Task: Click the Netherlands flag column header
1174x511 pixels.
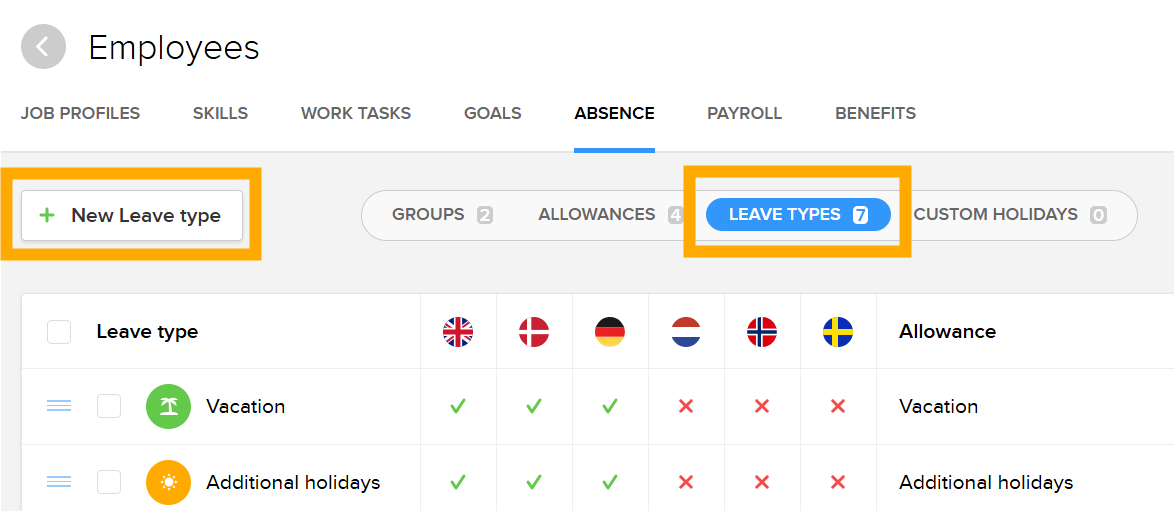Action: tap(686, 332)
